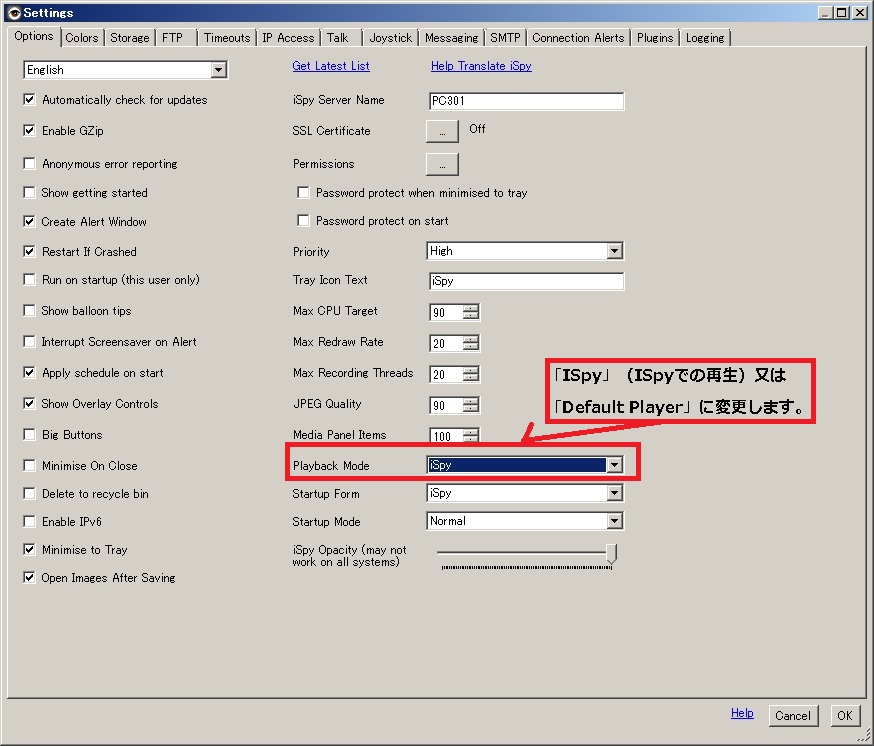
Task: Go to the SMTP tab
Action: 506,38
